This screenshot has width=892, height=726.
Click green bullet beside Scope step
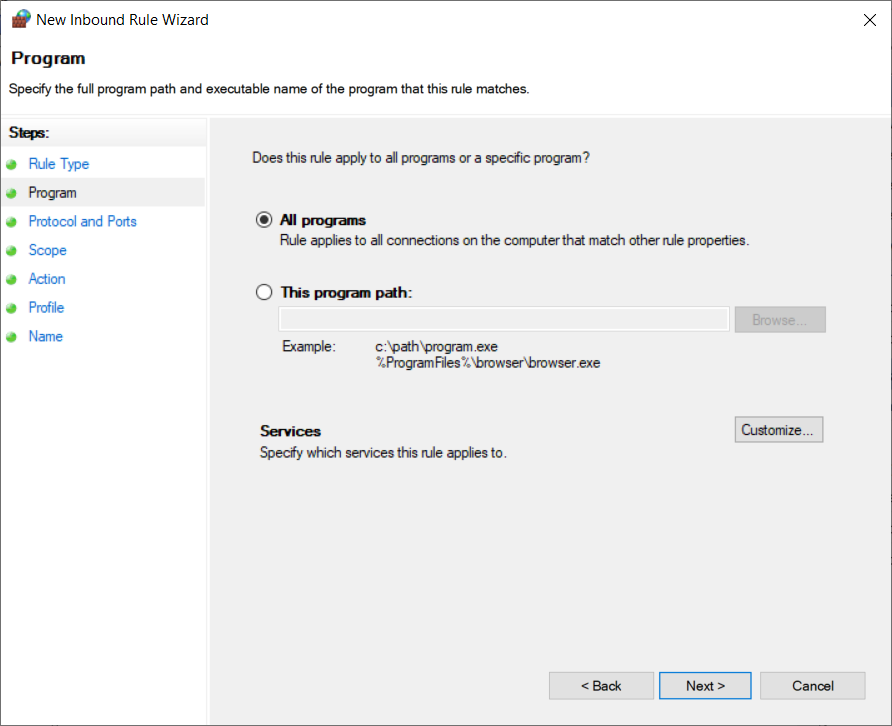point(11,251)
